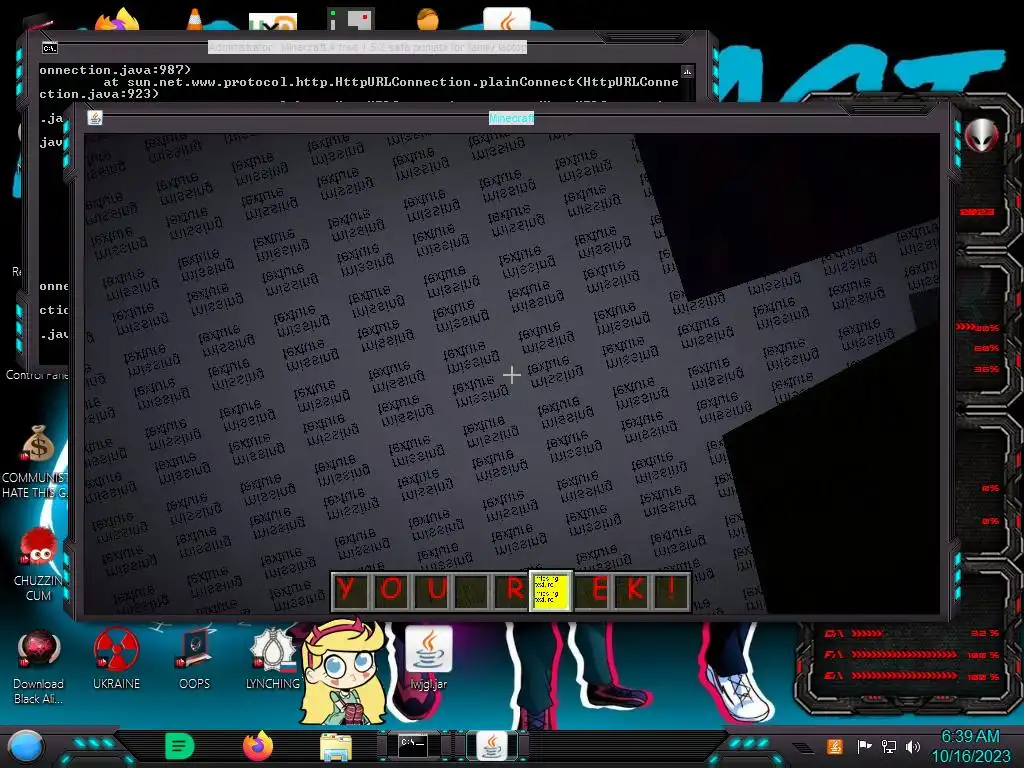Switch to the Java Minecraft taskbar button
Viewport: 1024px width, 768px height.
coord(492,746)
